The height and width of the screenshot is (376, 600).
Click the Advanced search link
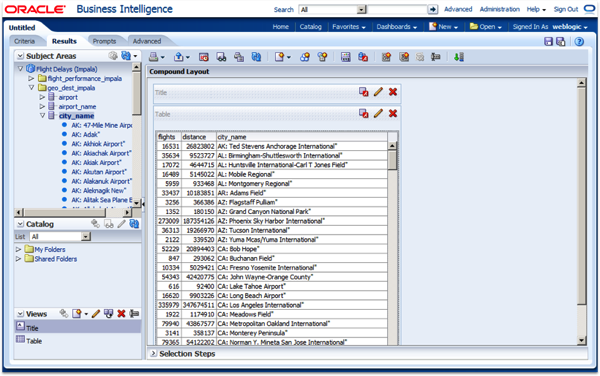point(458,9)
